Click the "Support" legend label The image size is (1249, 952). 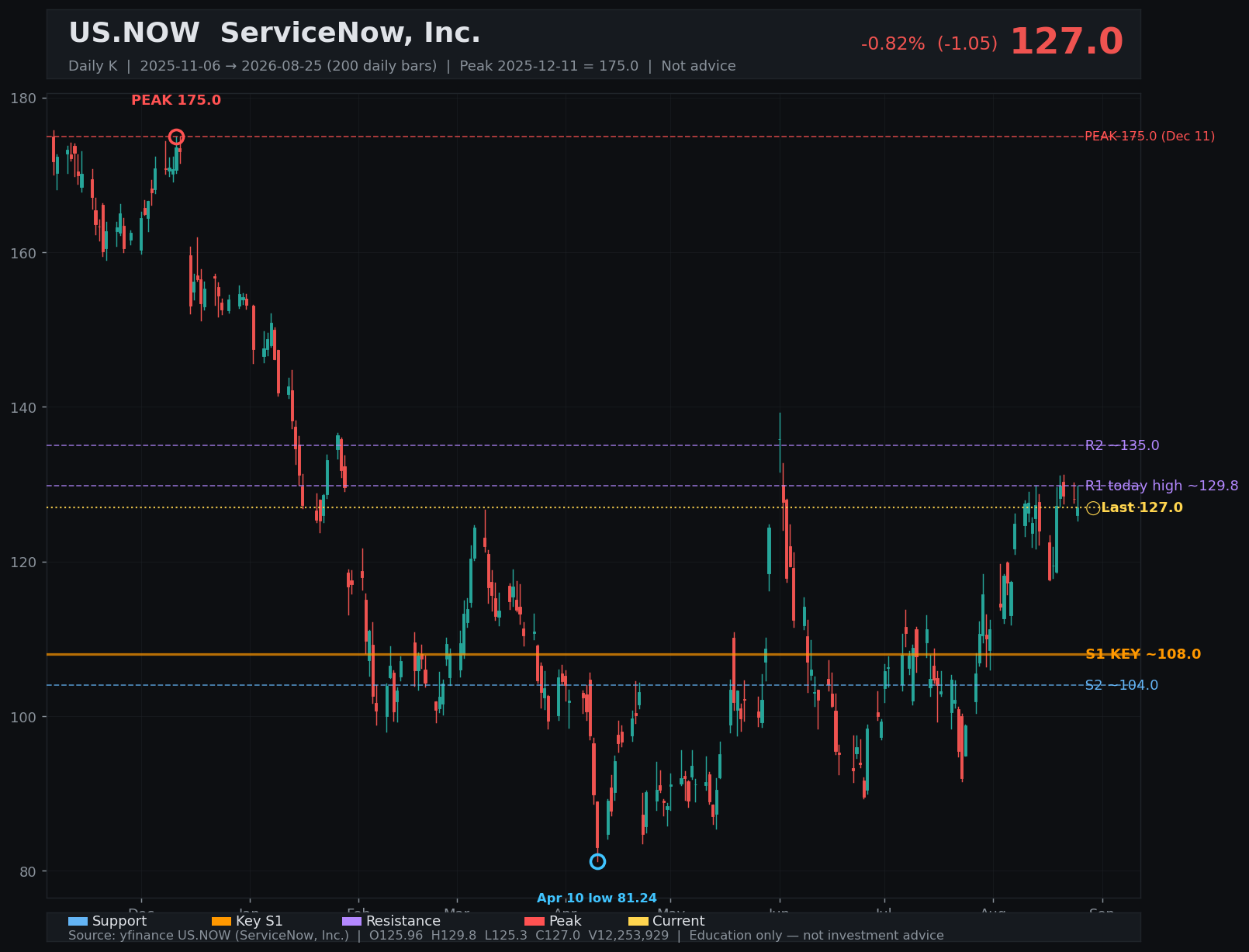[x=119, y=921]
